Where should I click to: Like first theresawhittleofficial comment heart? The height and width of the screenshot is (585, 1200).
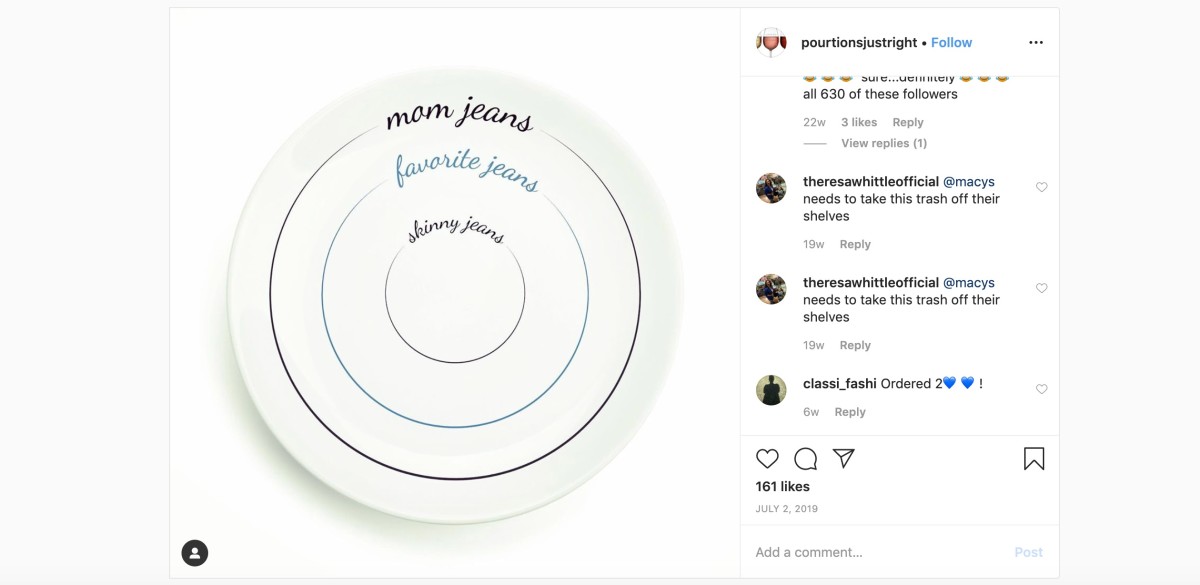pyautogui.click(x=1041, y=187)
